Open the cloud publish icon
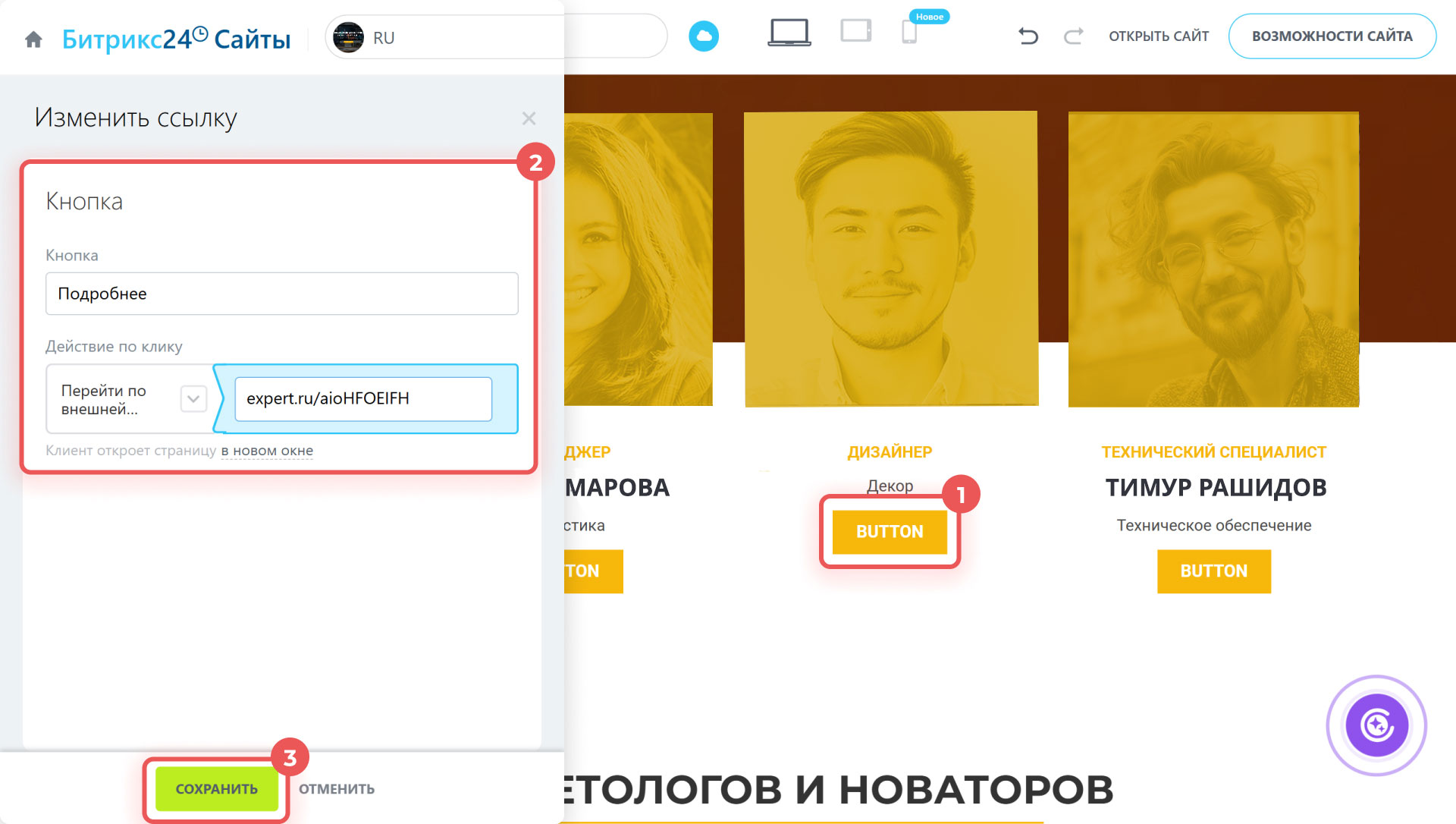 click(704, 36)
